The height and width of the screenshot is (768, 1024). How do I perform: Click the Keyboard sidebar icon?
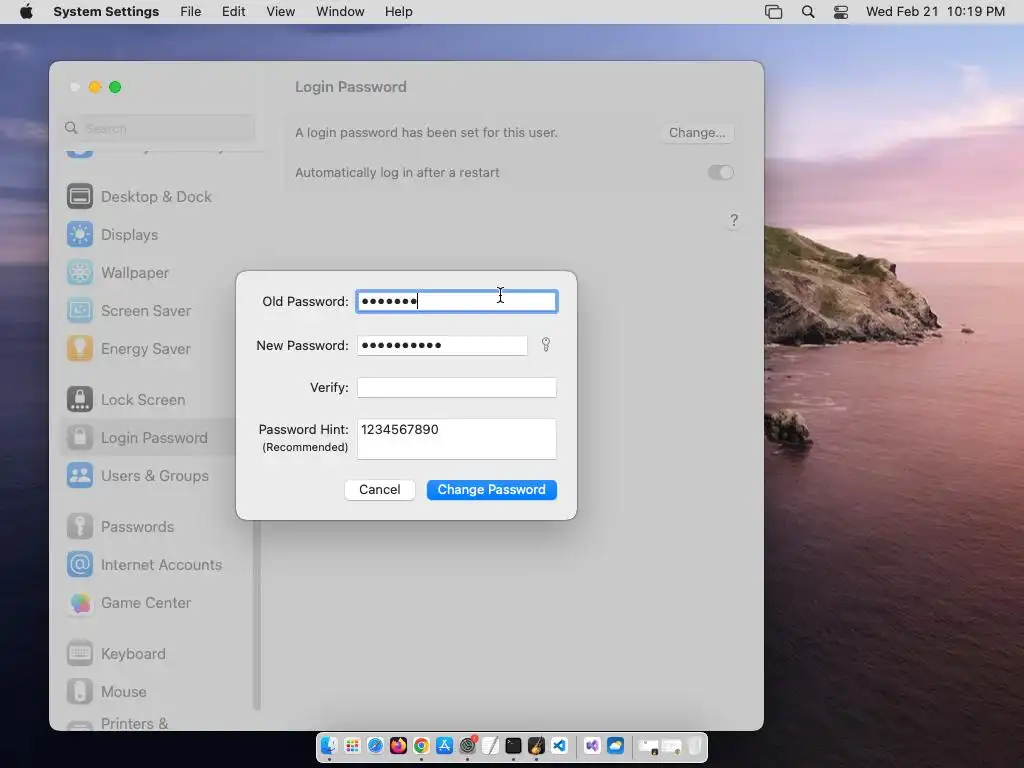click(x=80, y=653)
